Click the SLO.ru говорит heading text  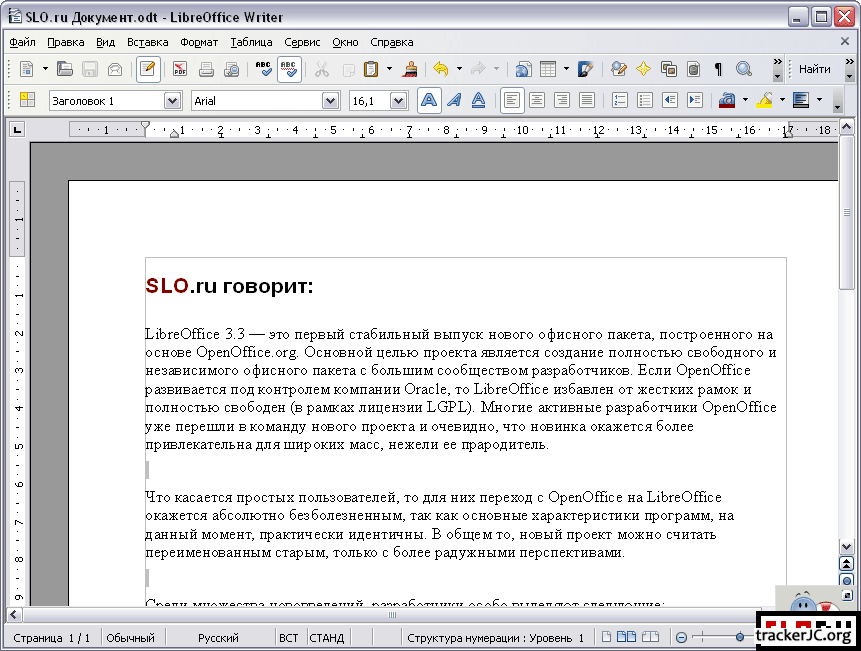click(230, 287)
